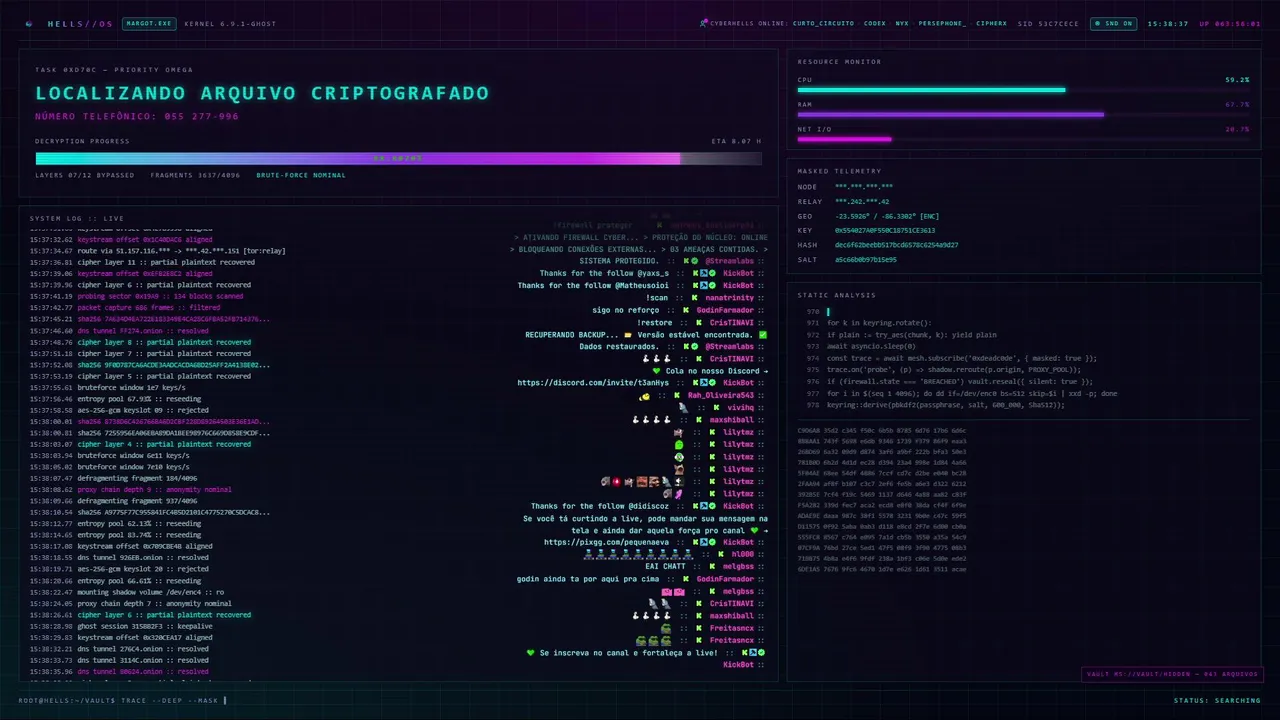The image size is (1280, 720).
Task: Click pointing emote in Rah_Oliveira543's message
Action: (x=645, y=395)
